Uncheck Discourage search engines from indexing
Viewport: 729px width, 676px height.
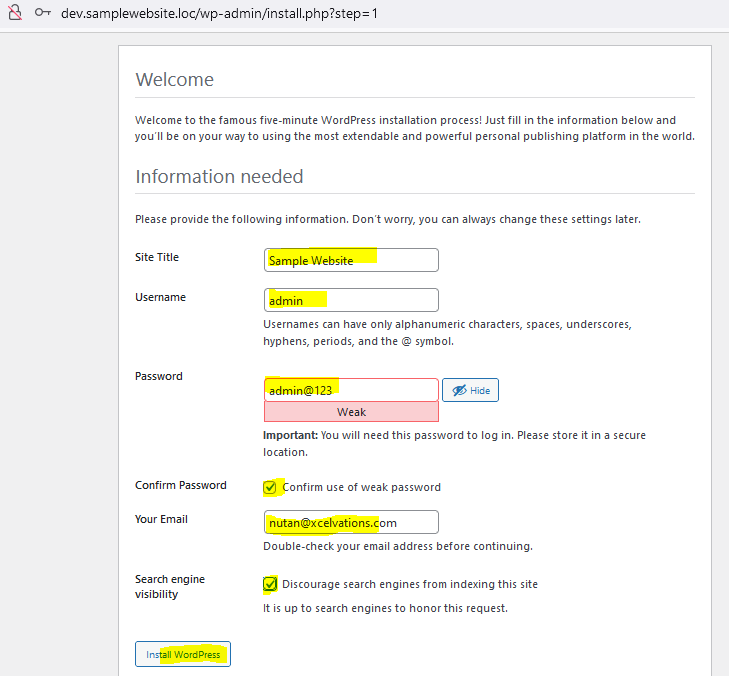(x=270, y=583)
